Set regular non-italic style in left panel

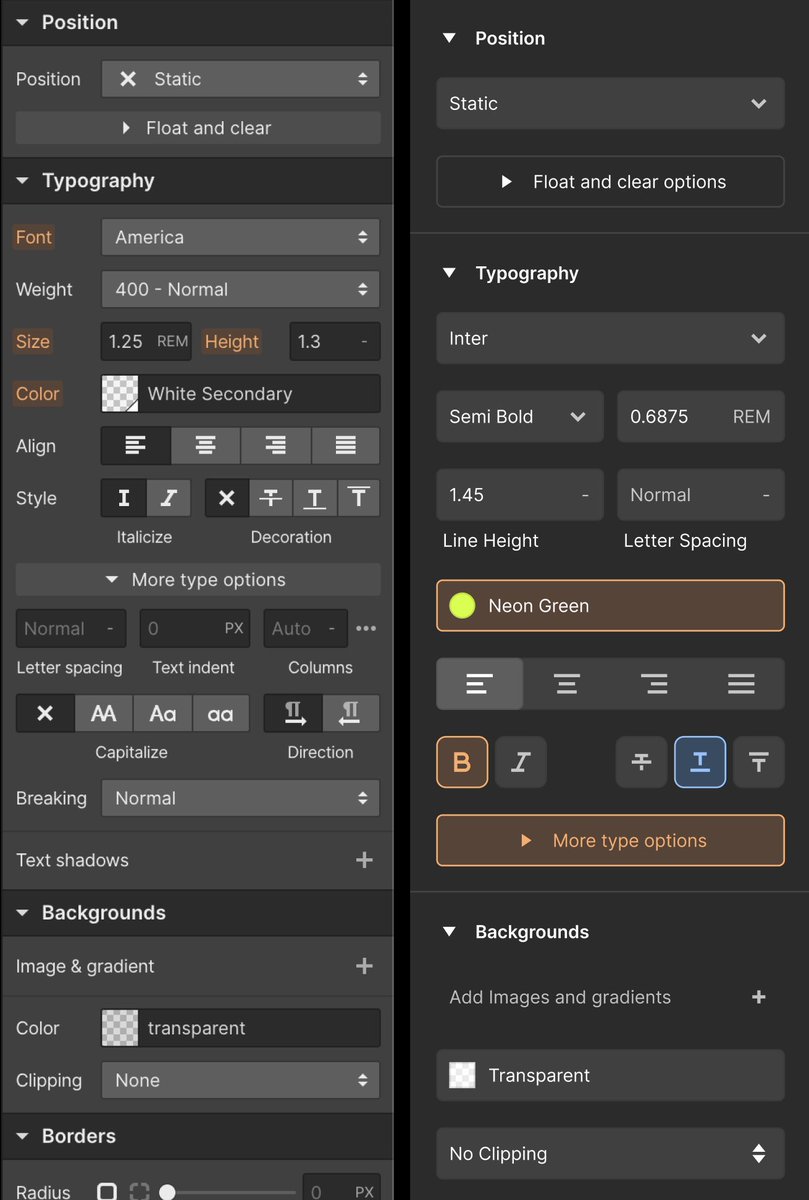124,498
